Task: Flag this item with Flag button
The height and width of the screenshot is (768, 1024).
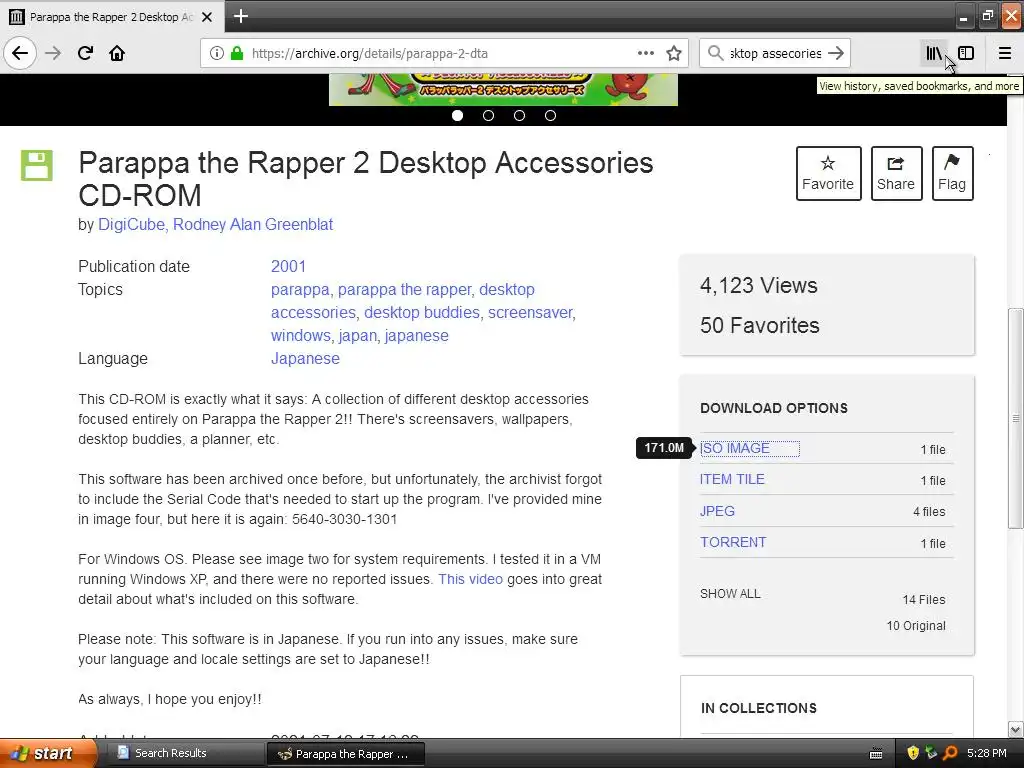Action: tap(952, 173)
